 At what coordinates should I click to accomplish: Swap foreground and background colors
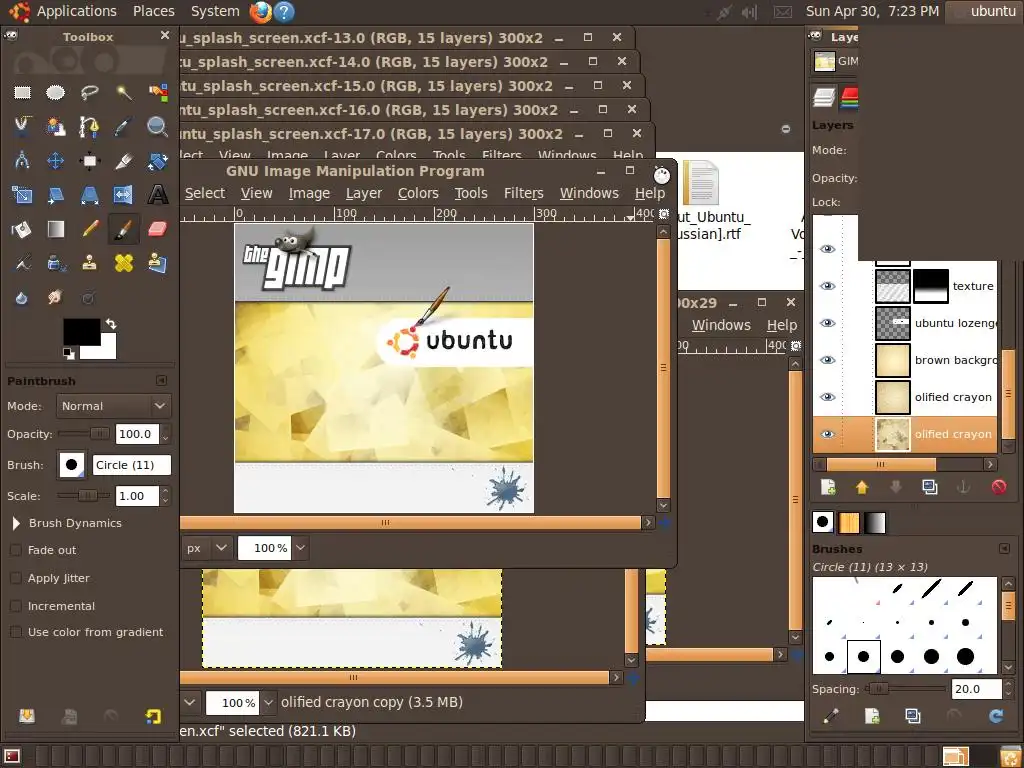pos(111,323)
